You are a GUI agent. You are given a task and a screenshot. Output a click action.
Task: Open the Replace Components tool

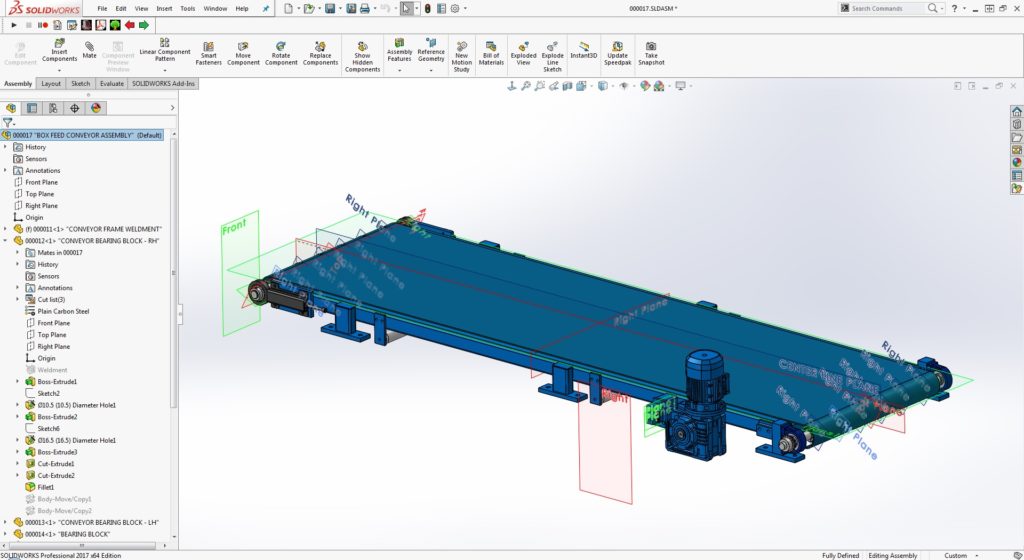click(x=320, y=54)
